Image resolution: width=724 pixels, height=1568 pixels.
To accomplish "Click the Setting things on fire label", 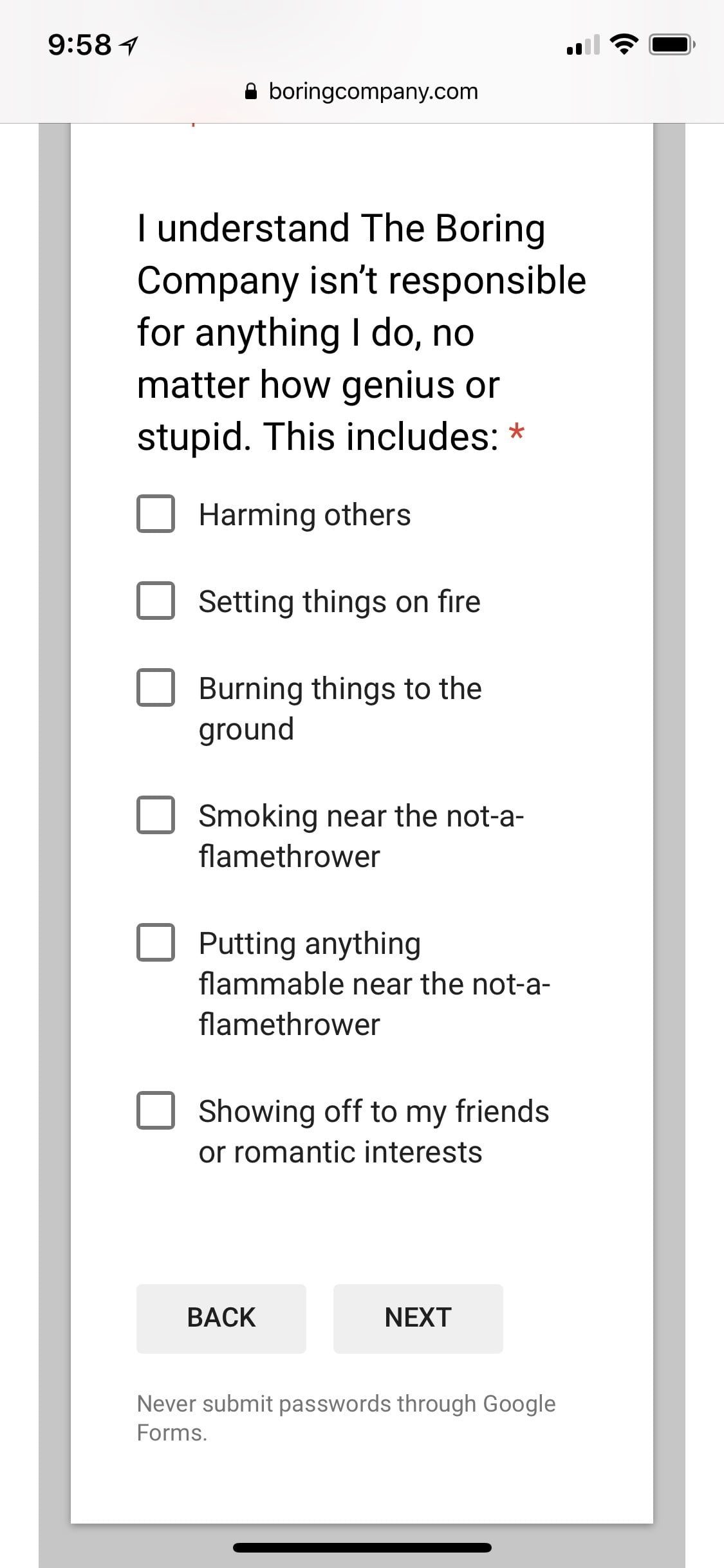I will pyautogui.click(x=339, y=602).
